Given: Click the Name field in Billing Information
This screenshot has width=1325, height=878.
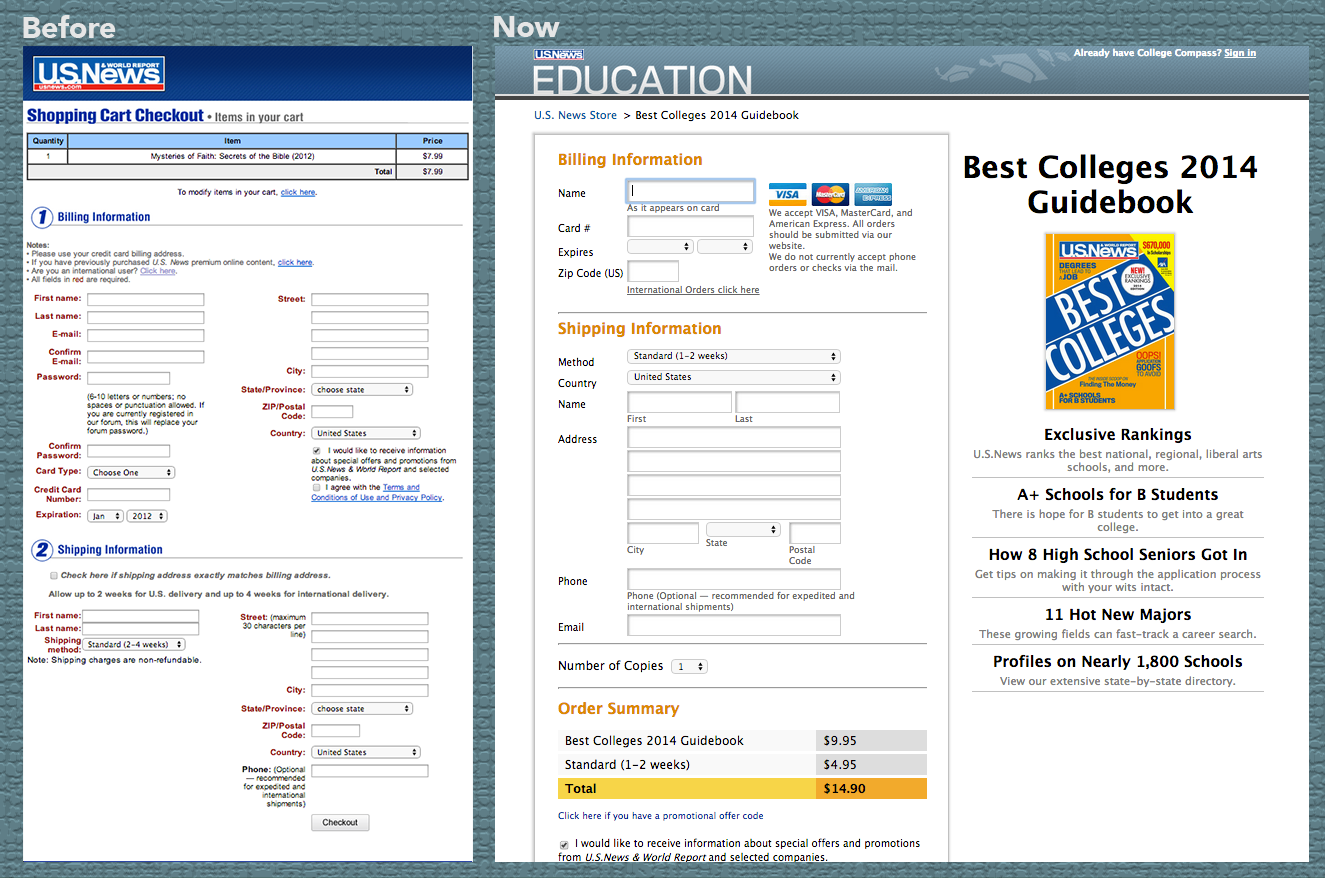Looking at the screenshot, I should (690, 191).
